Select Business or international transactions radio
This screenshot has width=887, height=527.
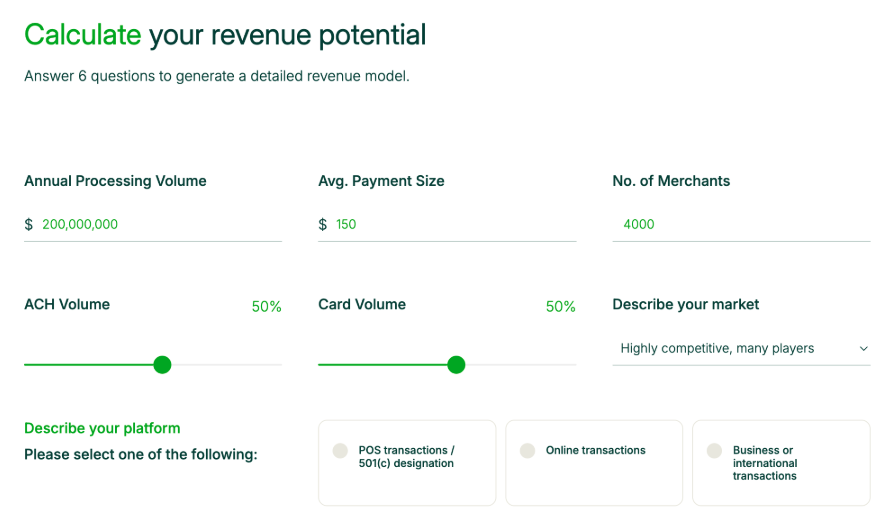tap(714, 451)
